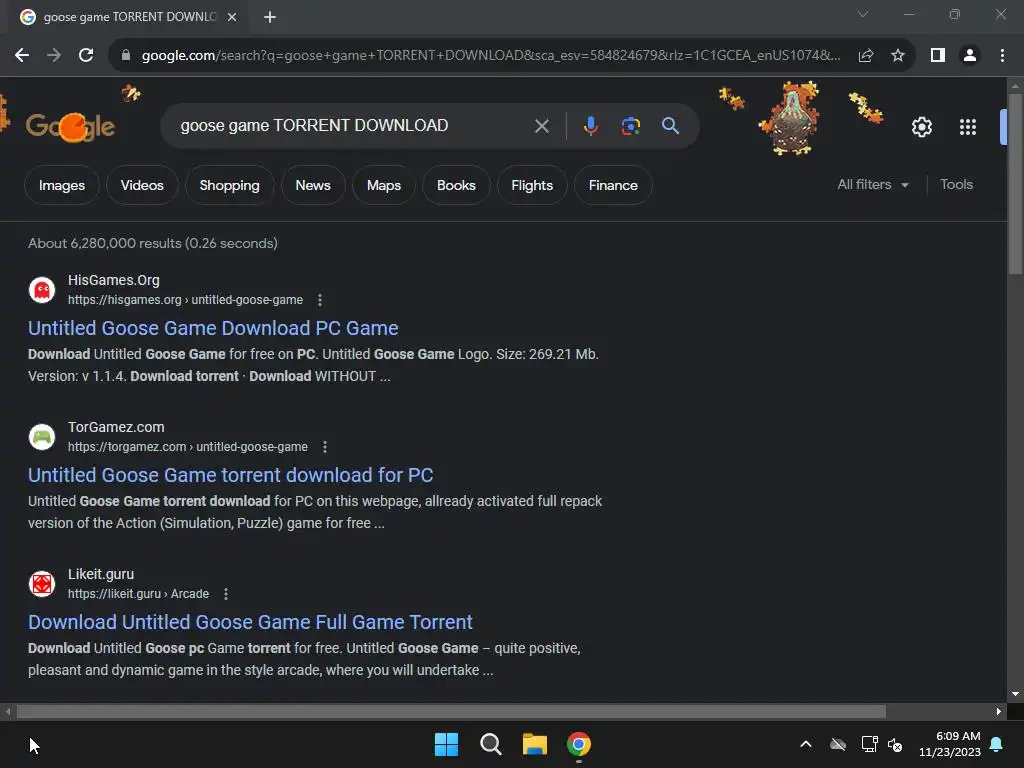The height and width of the screenshot is (768, 1024).
Task: Switch to Shopping results
Action: tap(229, 185)
